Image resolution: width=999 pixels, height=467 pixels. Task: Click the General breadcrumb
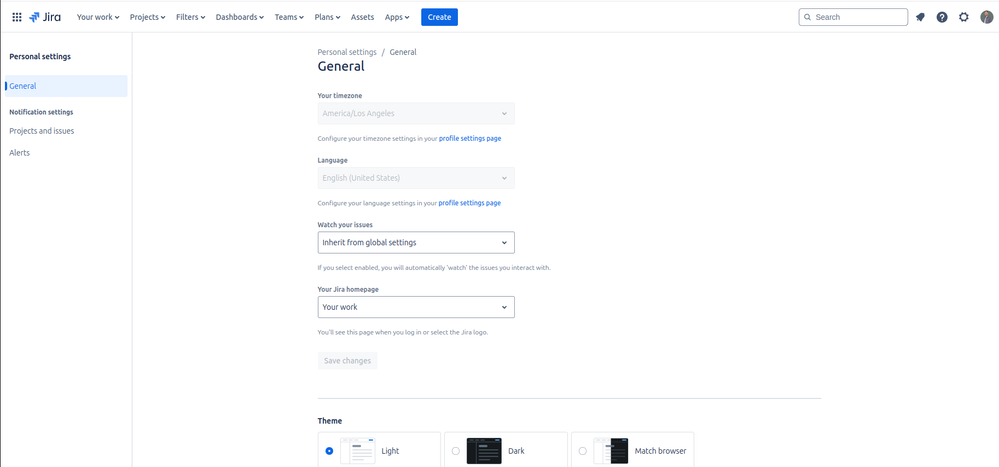click(403, 52)
